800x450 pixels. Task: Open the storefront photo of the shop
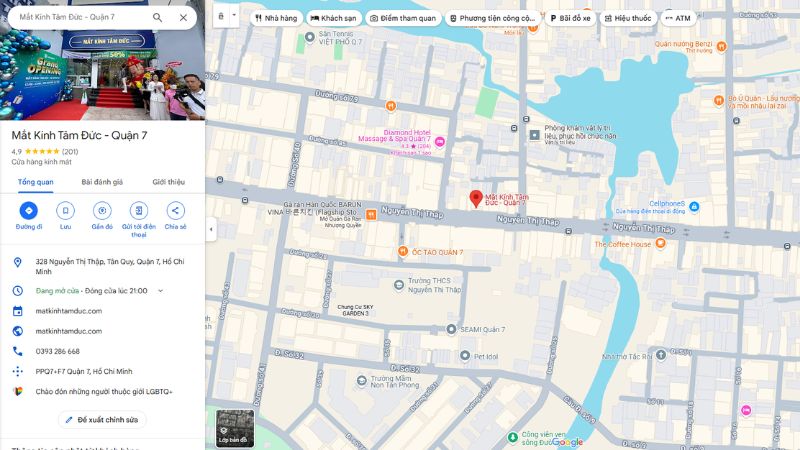pyautogui.click(x=102, y=75)
